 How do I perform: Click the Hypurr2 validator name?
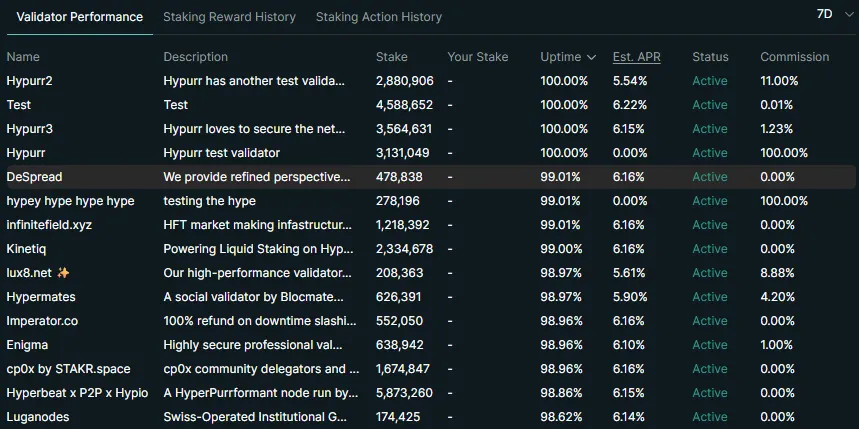tap(30, 81)
